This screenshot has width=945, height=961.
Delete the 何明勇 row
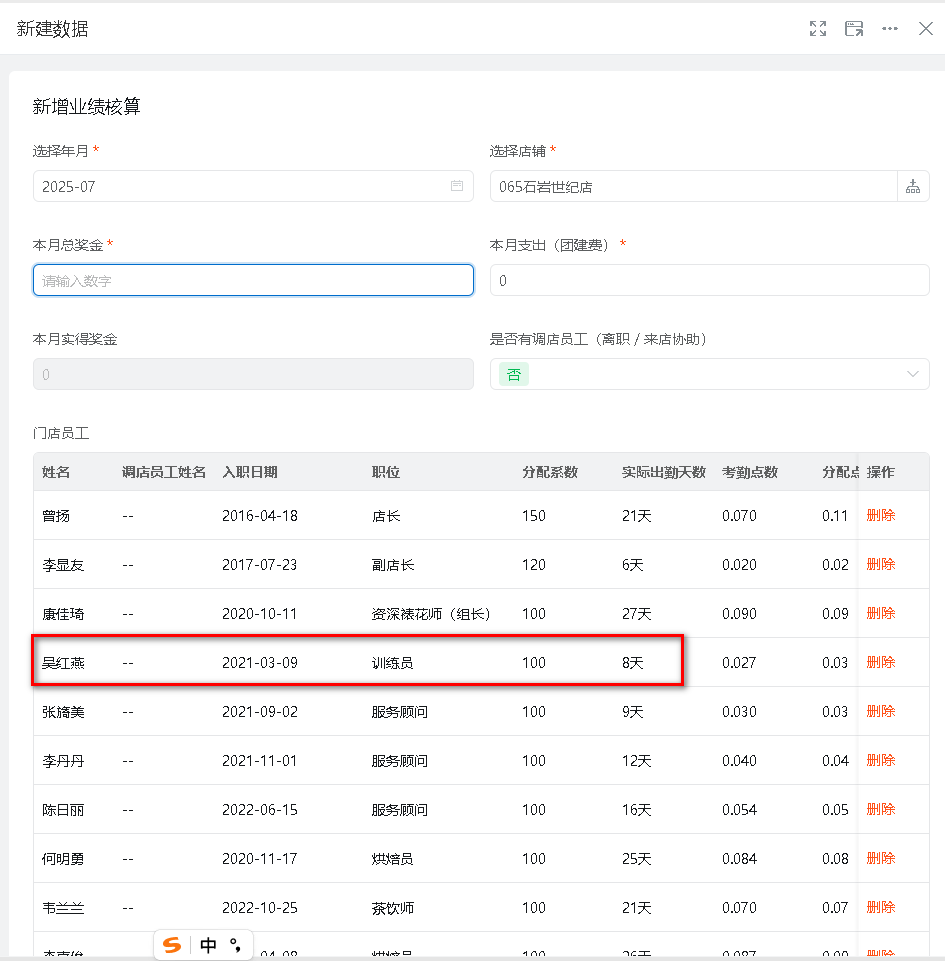click(881, 859)
